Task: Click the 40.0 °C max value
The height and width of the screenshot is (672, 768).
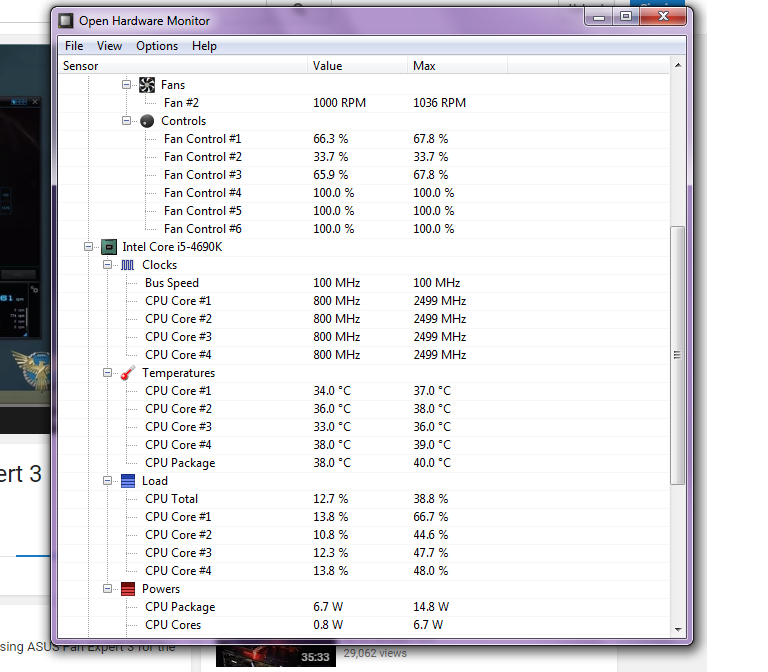Action: pyautogui.click(x=432, y=463)
